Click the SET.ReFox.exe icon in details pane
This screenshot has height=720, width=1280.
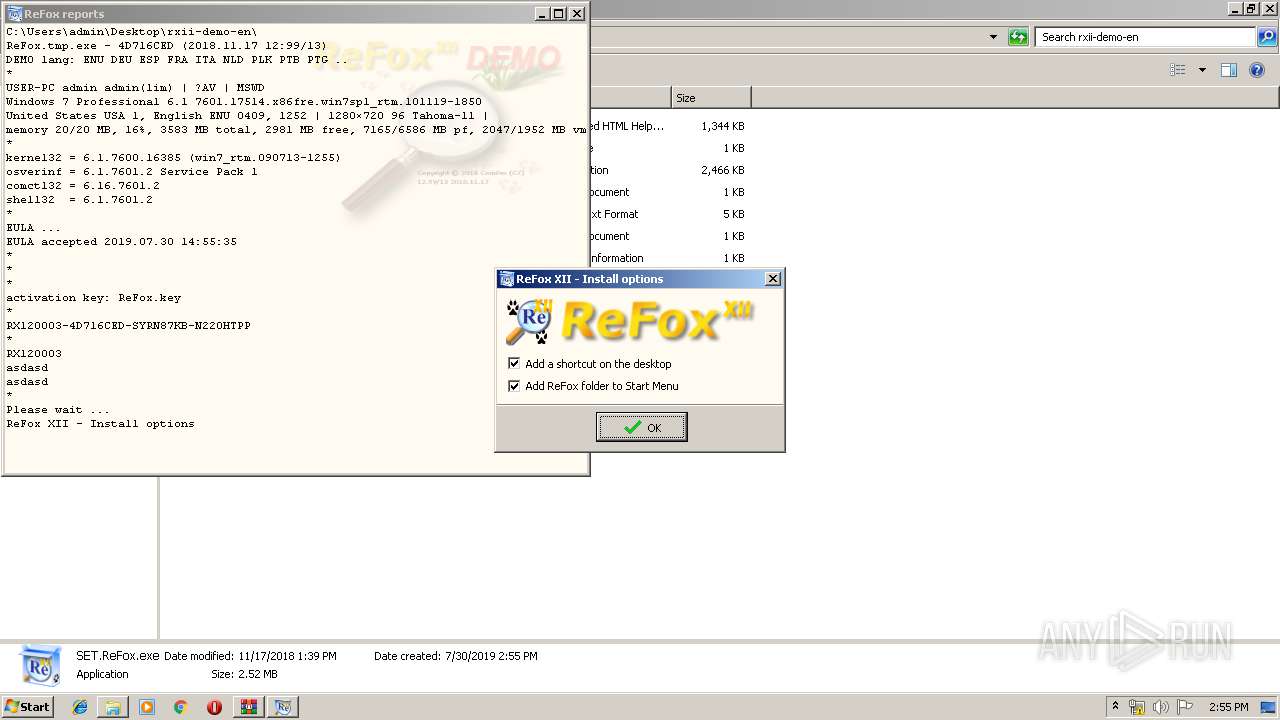pos(41,666)
